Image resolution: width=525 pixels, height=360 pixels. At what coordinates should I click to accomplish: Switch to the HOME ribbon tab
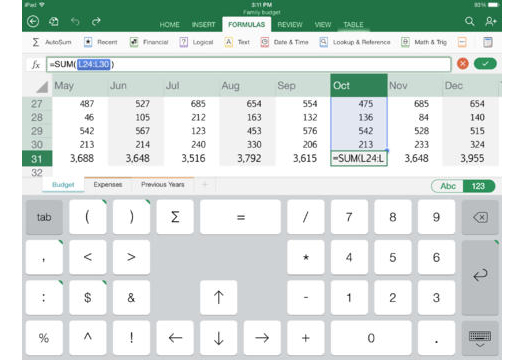(169, 25)
